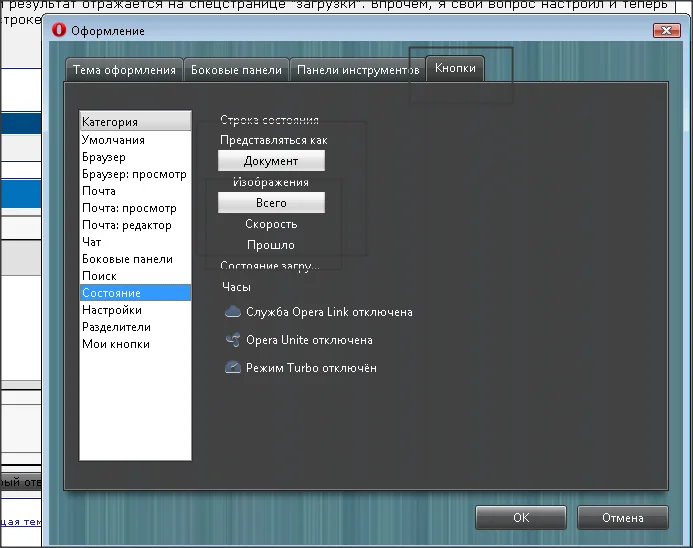Click Opera Unite отключена text
Viewport: 693px width, 548px height.
[309, 340]
